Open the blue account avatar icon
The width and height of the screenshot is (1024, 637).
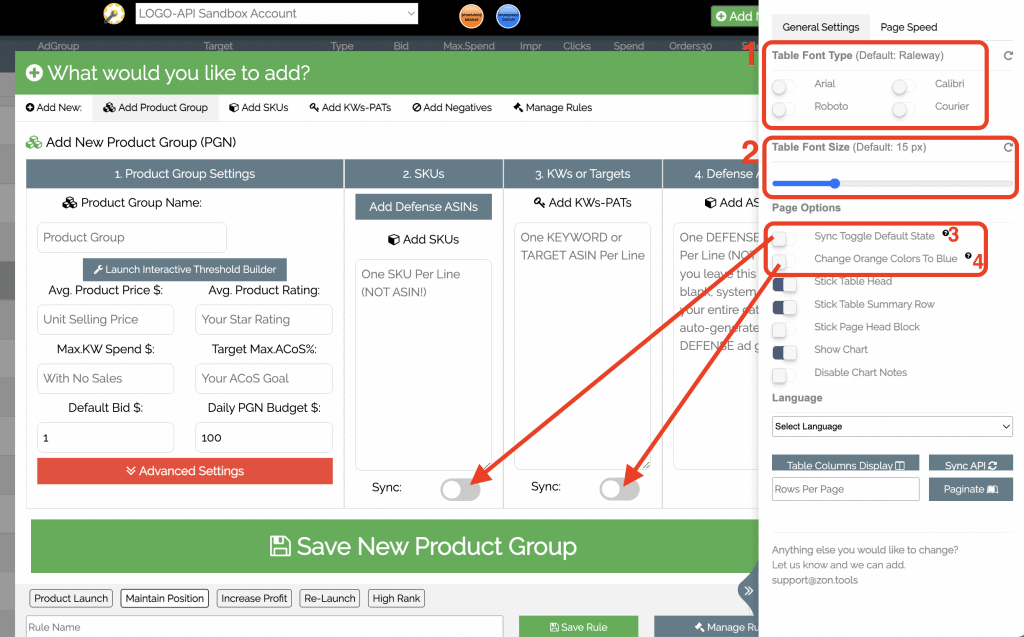(510, 16)
